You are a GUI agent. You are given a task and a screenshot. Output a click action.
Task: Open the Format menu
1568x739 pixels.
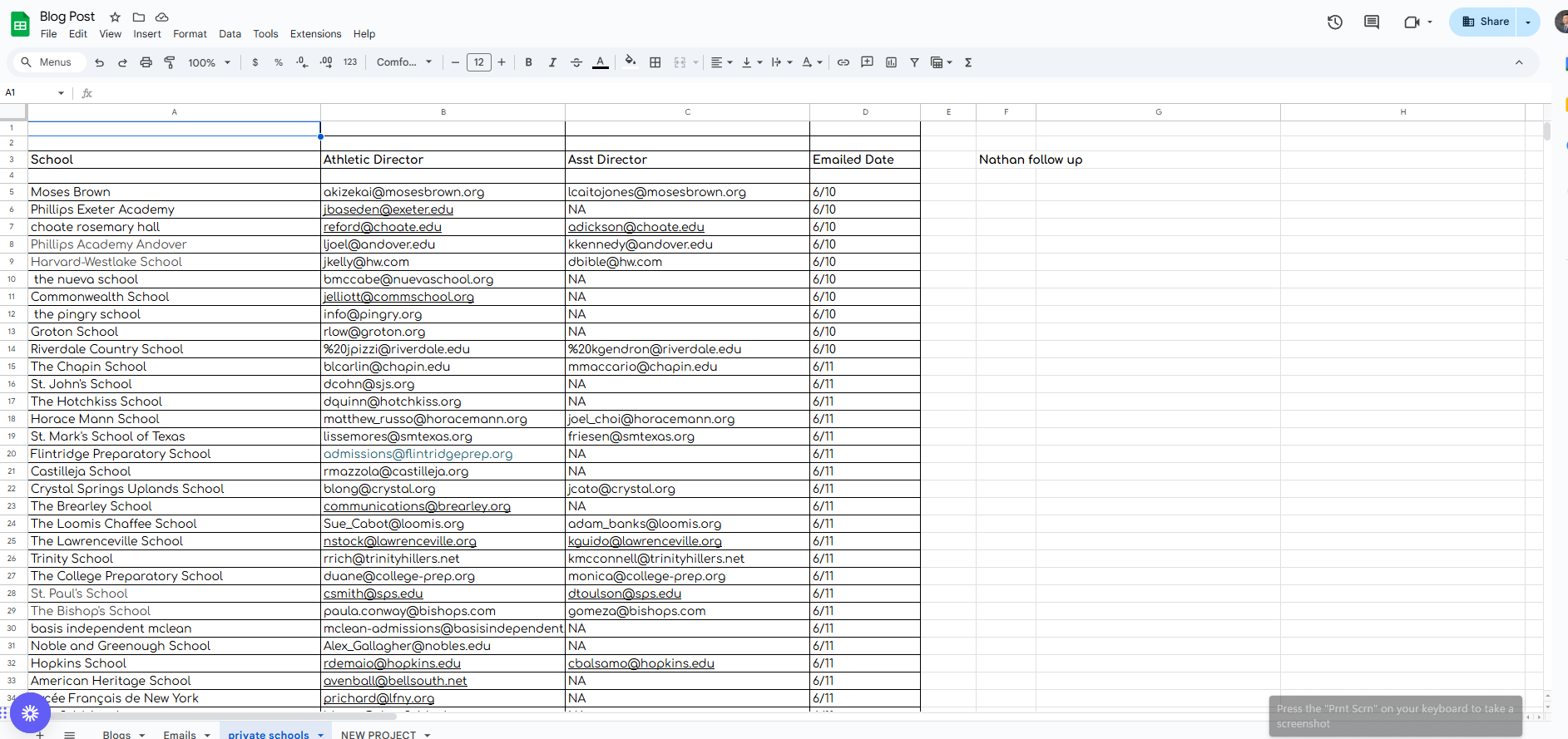click(190, 34)
